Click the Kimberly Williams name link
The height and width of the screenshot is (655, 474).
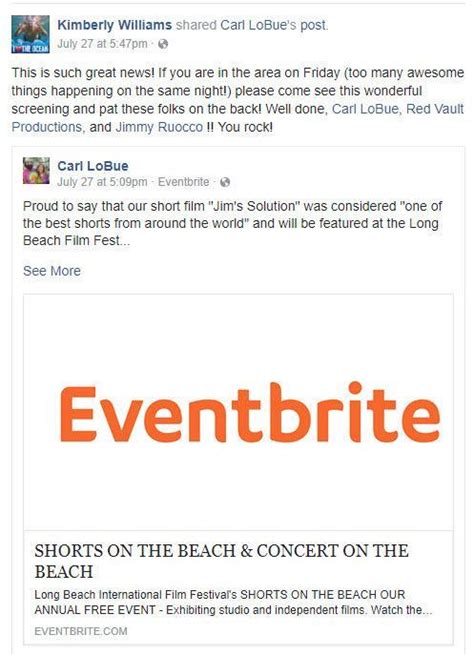(x=114, y=25)
